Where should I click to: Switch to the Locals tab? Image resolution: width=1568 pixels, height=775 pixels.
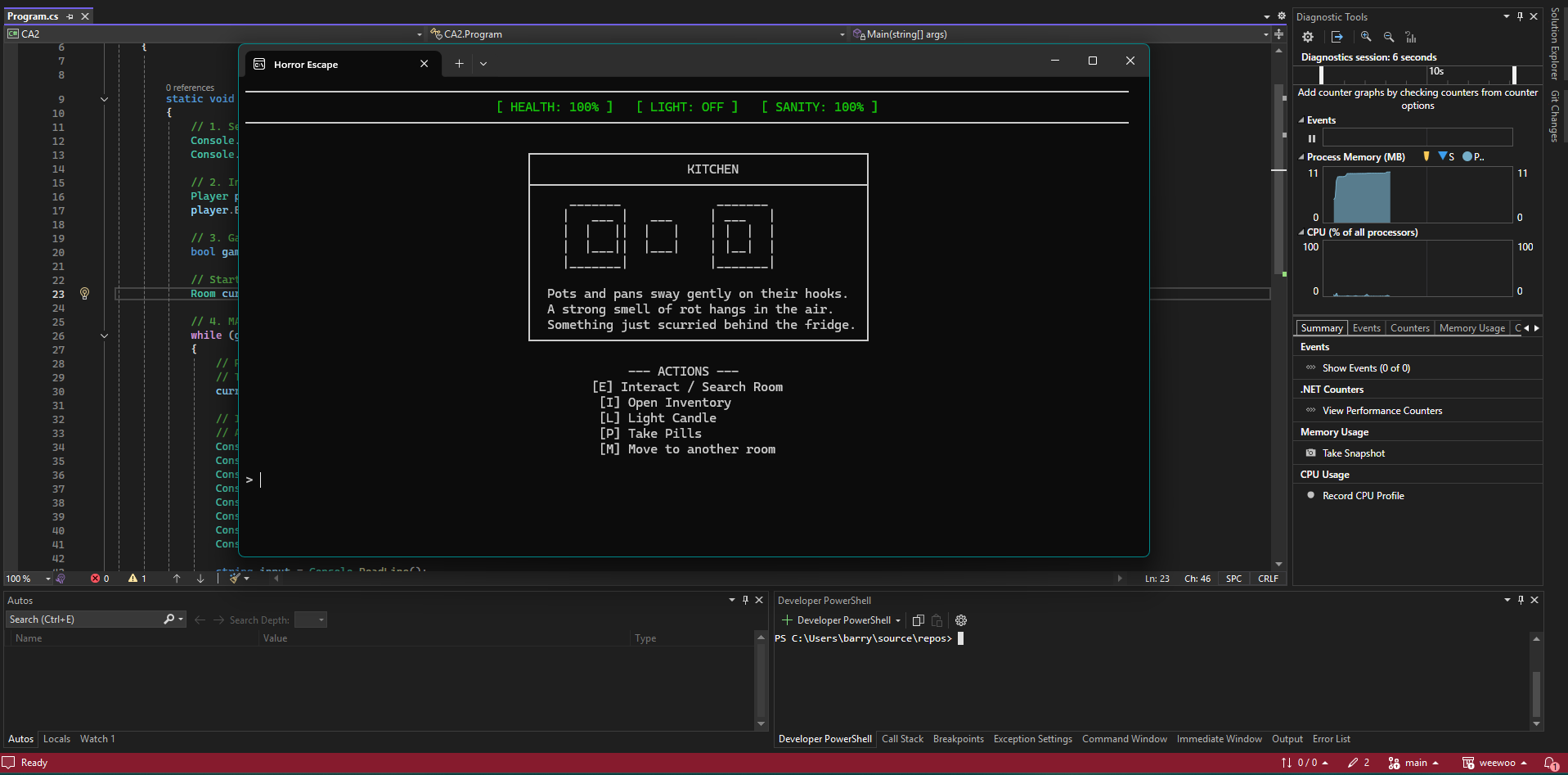coord(56,739)
